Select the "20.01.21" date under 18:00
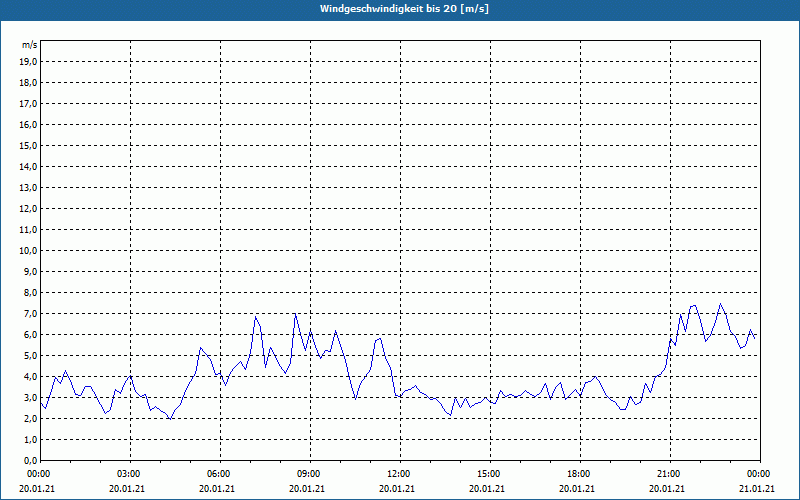Viewport: 800px width, 500px height. [x=577, y=488]
